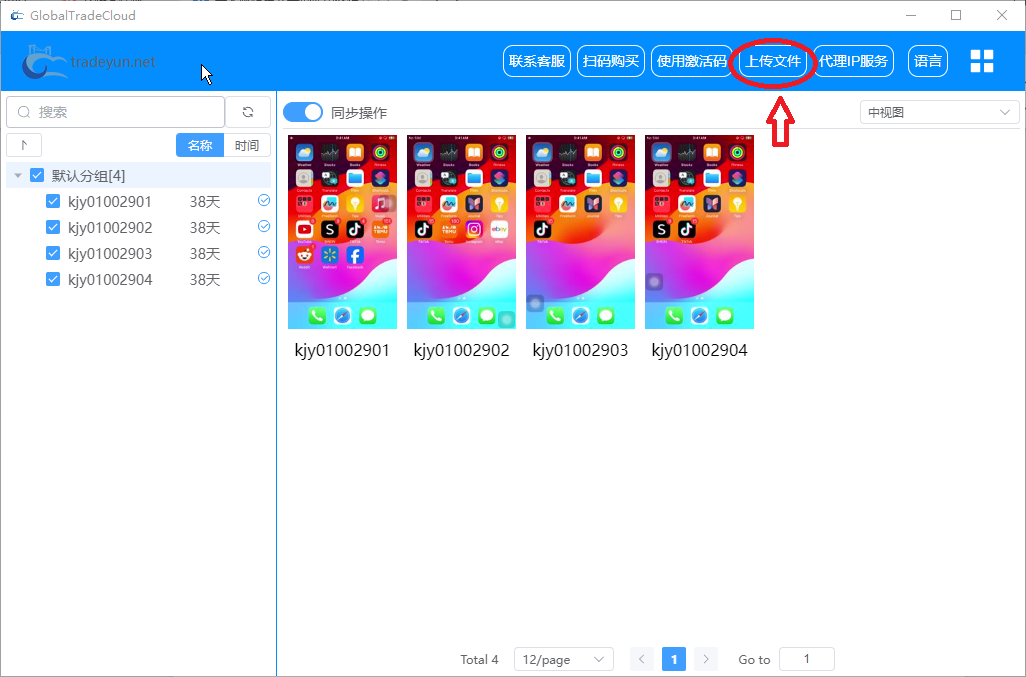Open the 12/page page-size dropdown
This screenshot has height=677, width=1026.
(x=563, y=659)
